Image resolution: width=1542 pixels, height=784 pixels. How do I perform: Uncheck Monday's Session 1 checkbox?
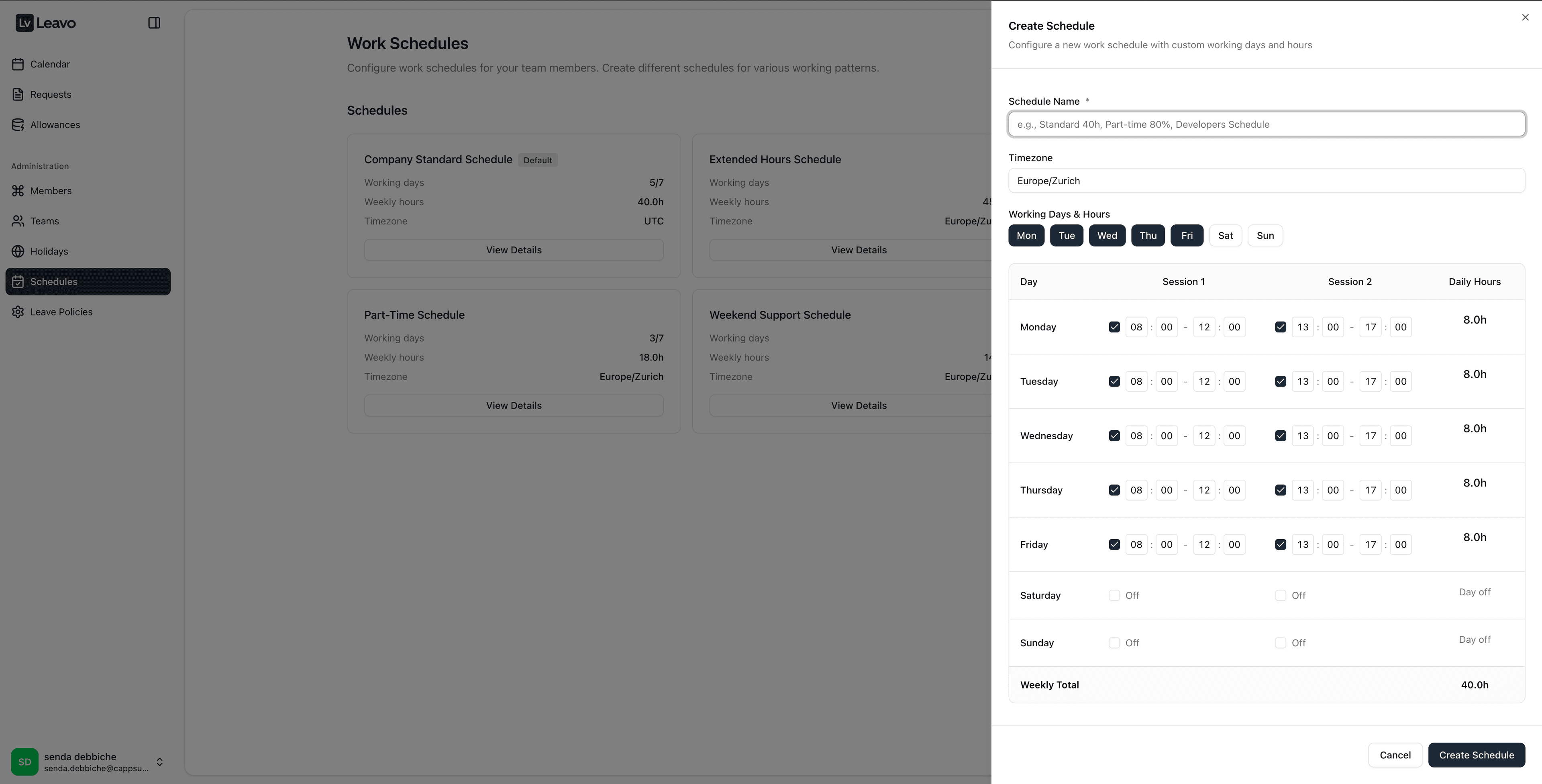click(1115, 327)
